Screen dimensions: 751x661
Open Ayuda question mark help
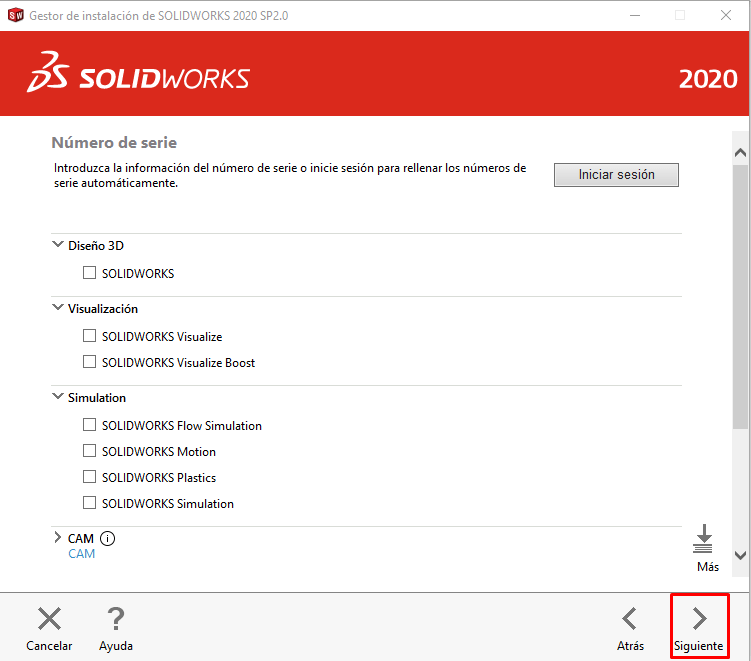(116, 619)
